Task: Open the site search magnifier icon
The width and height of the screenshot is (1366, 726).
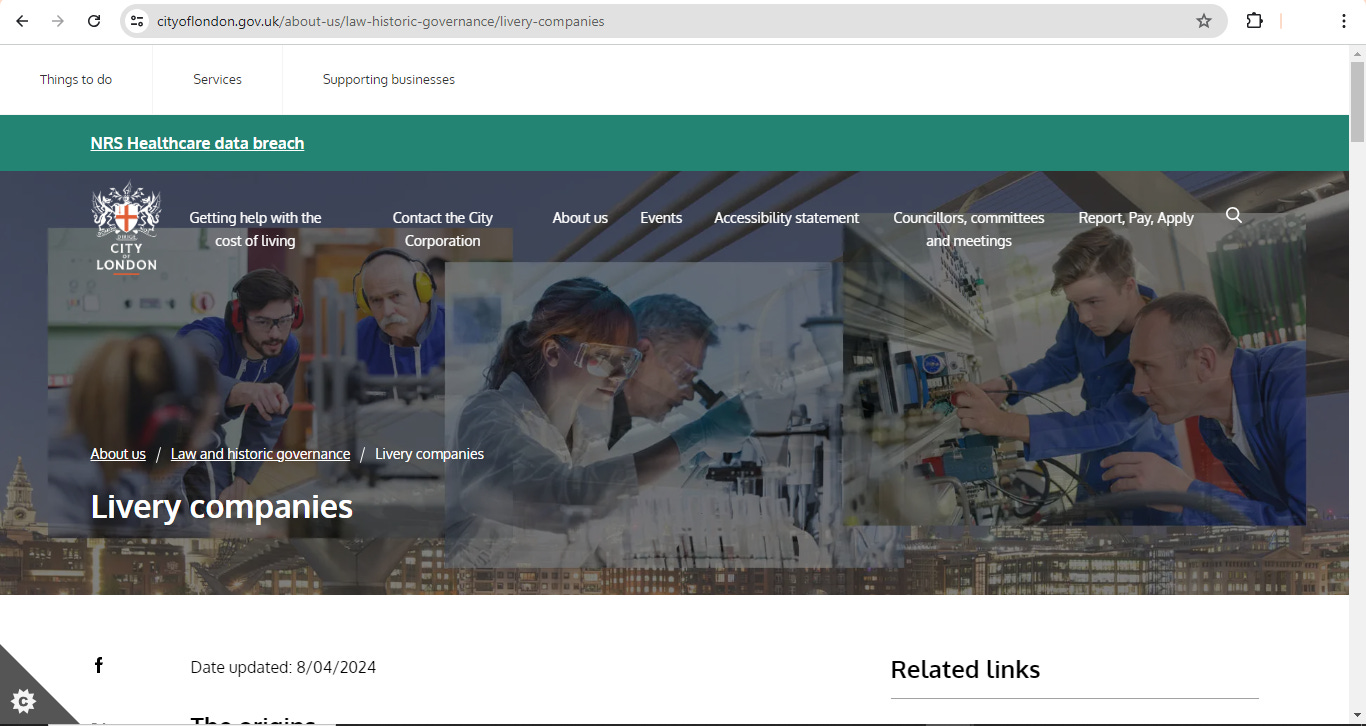Action: [x=1234, y=215]
